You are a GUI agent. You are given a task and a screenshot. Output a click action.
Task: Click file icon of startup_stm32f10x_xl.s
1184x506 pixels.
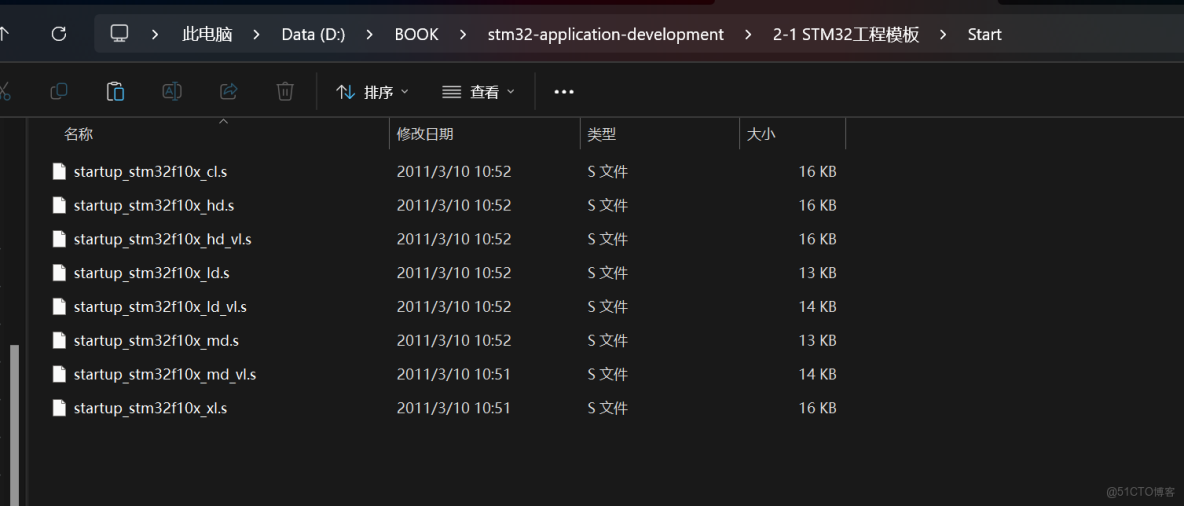pos(59,408)
